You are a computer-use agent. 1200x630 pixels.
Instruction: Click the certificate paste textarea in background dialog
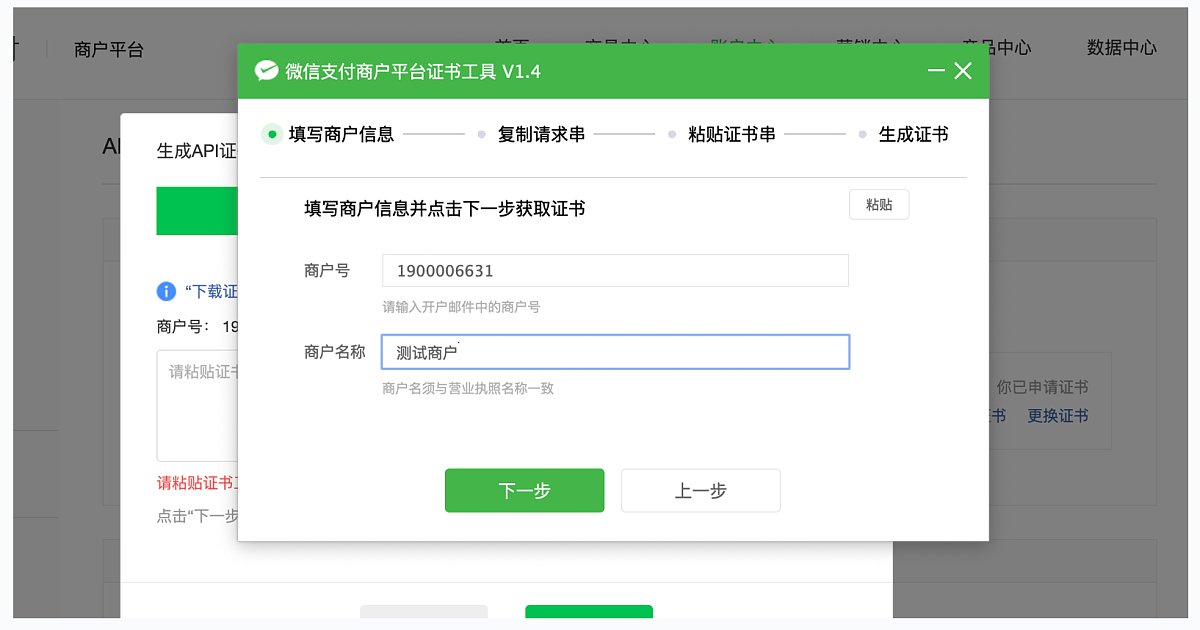197,405
